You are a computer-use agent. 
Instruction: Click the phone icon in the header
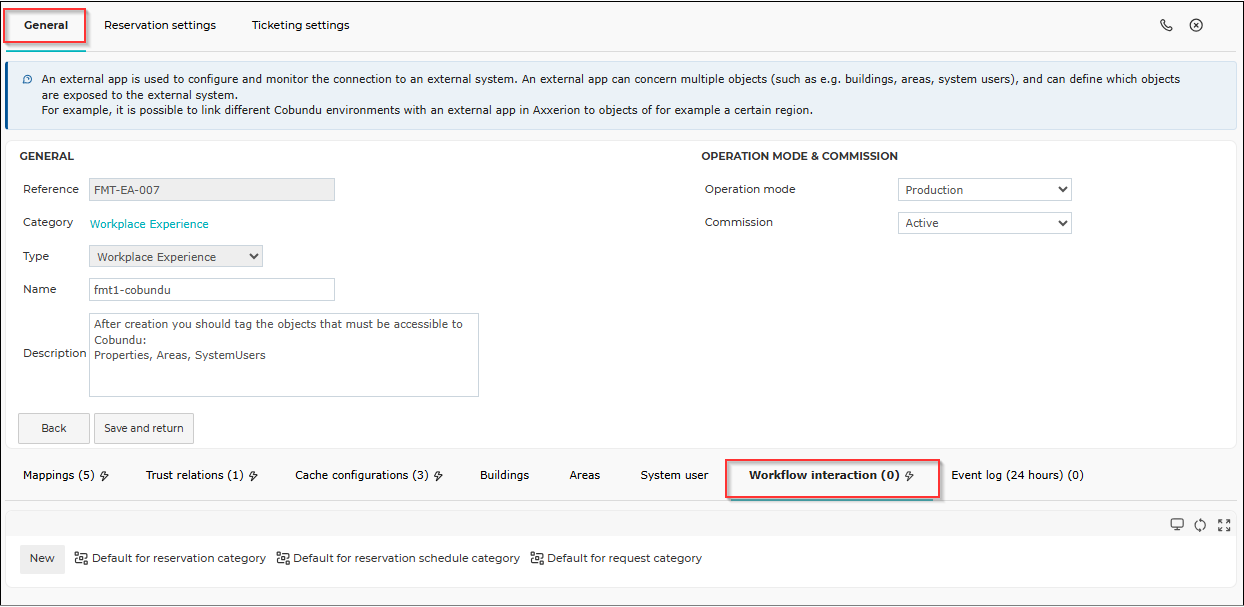(1166, 25)
